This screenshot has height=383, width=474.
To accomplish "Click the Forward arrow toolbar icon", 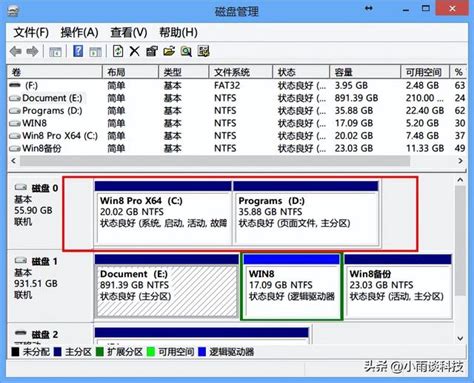I will pyautogui.click(x=32, y=52).
